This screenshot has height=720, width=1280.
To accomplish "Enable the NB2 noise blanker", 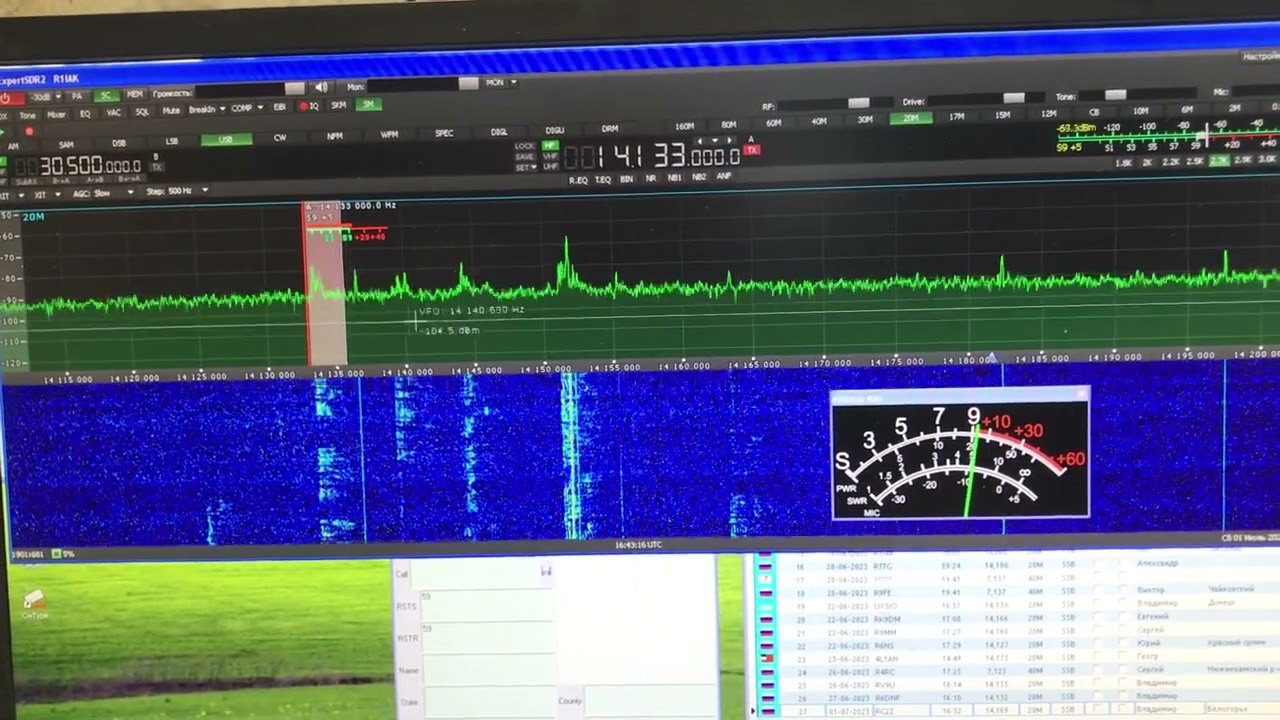I will pyautogui.click(x=698, y=177).
